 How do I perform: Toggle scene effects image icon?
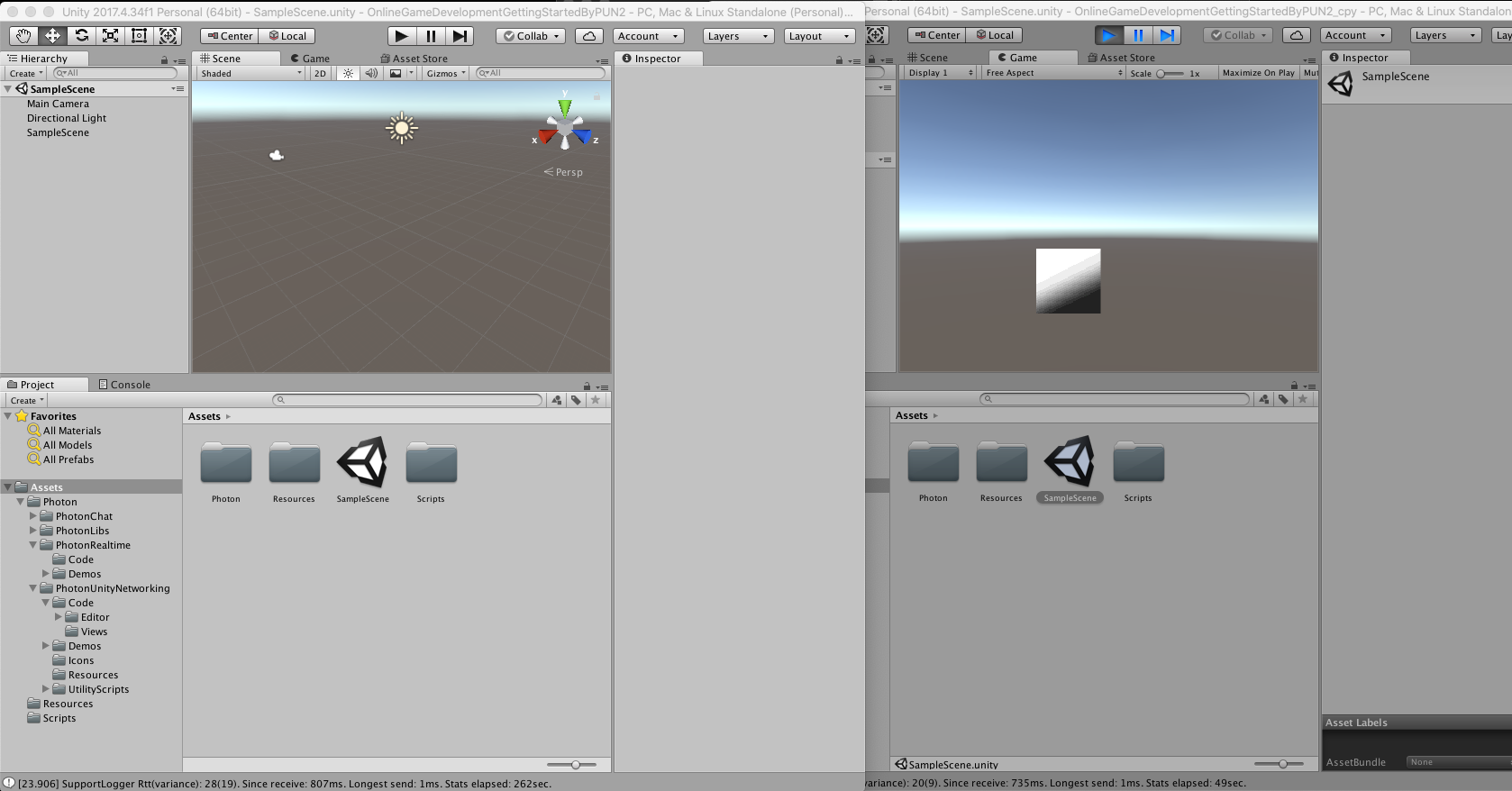[396, 74]
